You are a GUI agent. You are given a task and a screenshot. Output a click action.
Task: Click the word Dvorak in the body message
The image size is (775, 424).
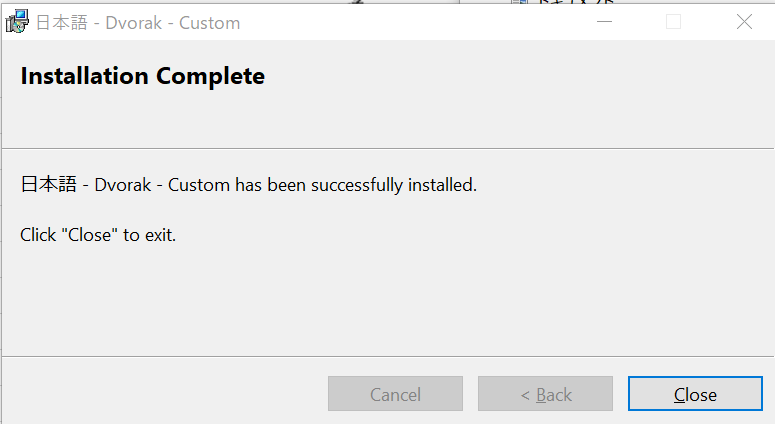click(123, 185)
